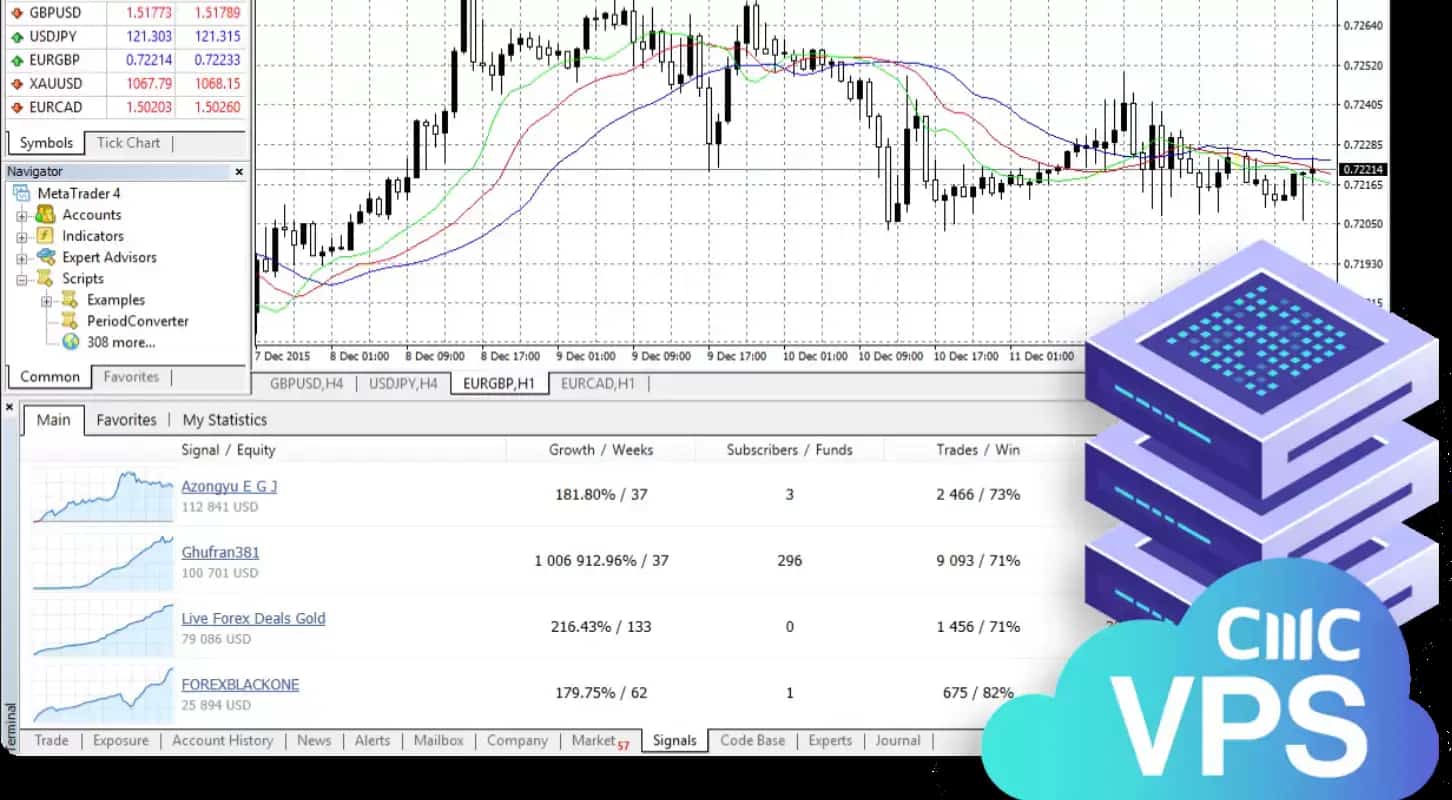Click the MetaTrader 4 root icon
The width and height of the screenshot is (1452, 800).
(22, 194)
